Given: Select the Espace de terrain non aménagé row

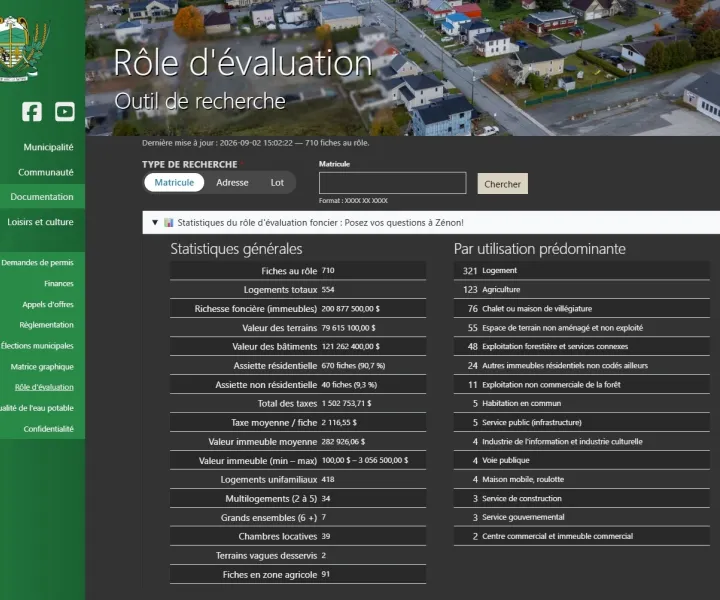Looking at the screenshot, I should tap(582, 328).
